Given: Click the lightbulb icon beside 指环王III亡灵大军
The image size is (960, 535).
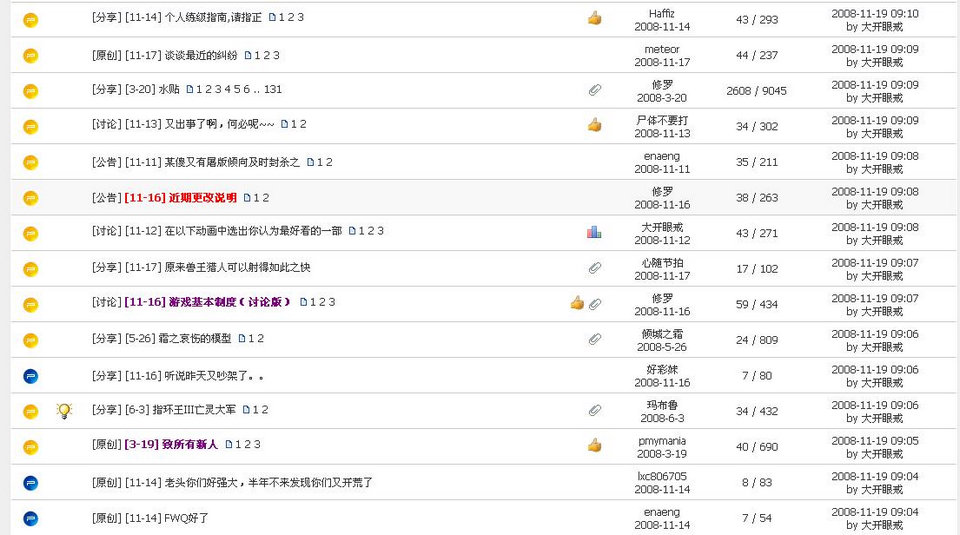Looking at the screenshot, I should coord(64,411).
